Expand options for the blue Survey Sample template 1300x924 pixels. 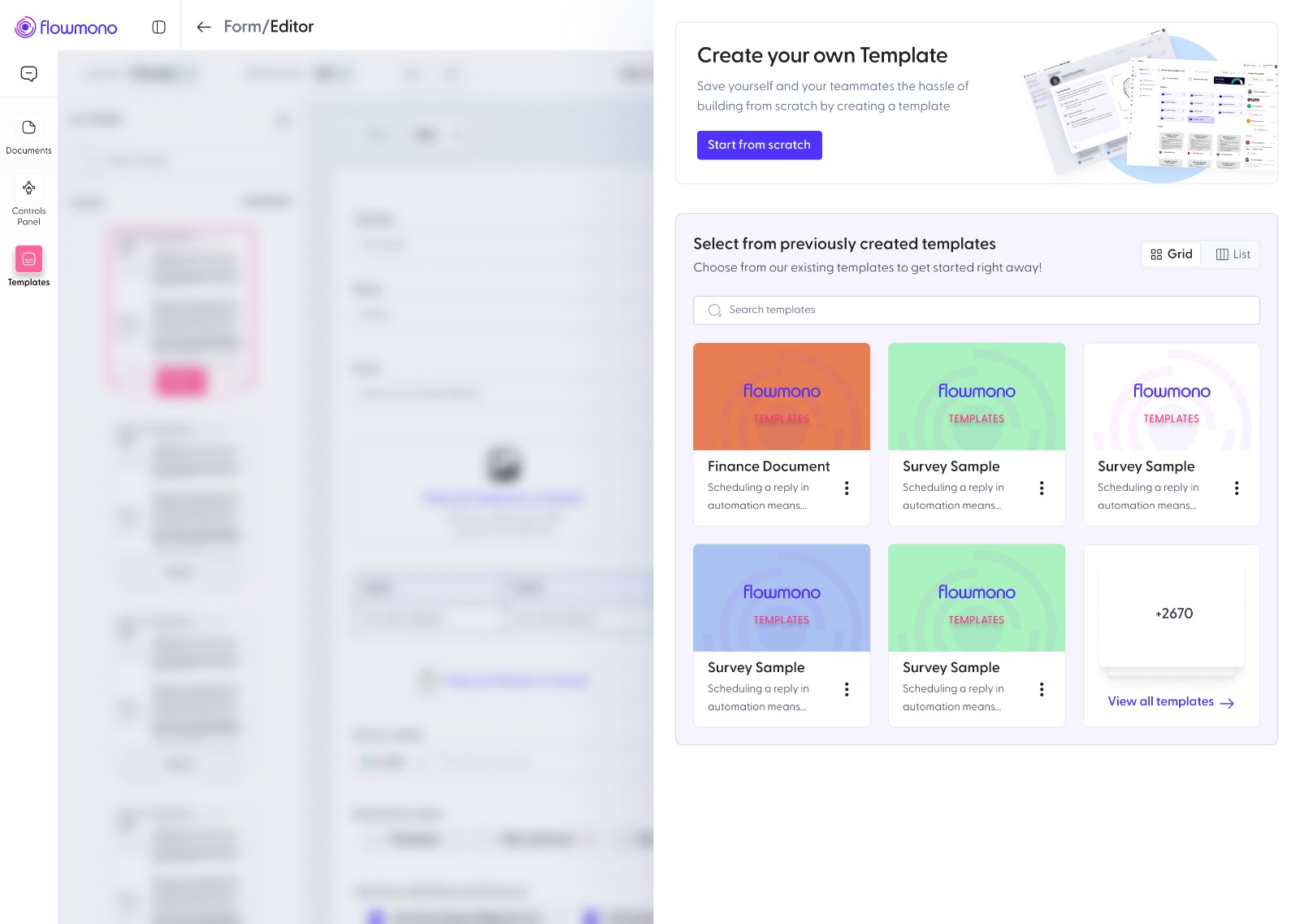[x=847, y=689]
